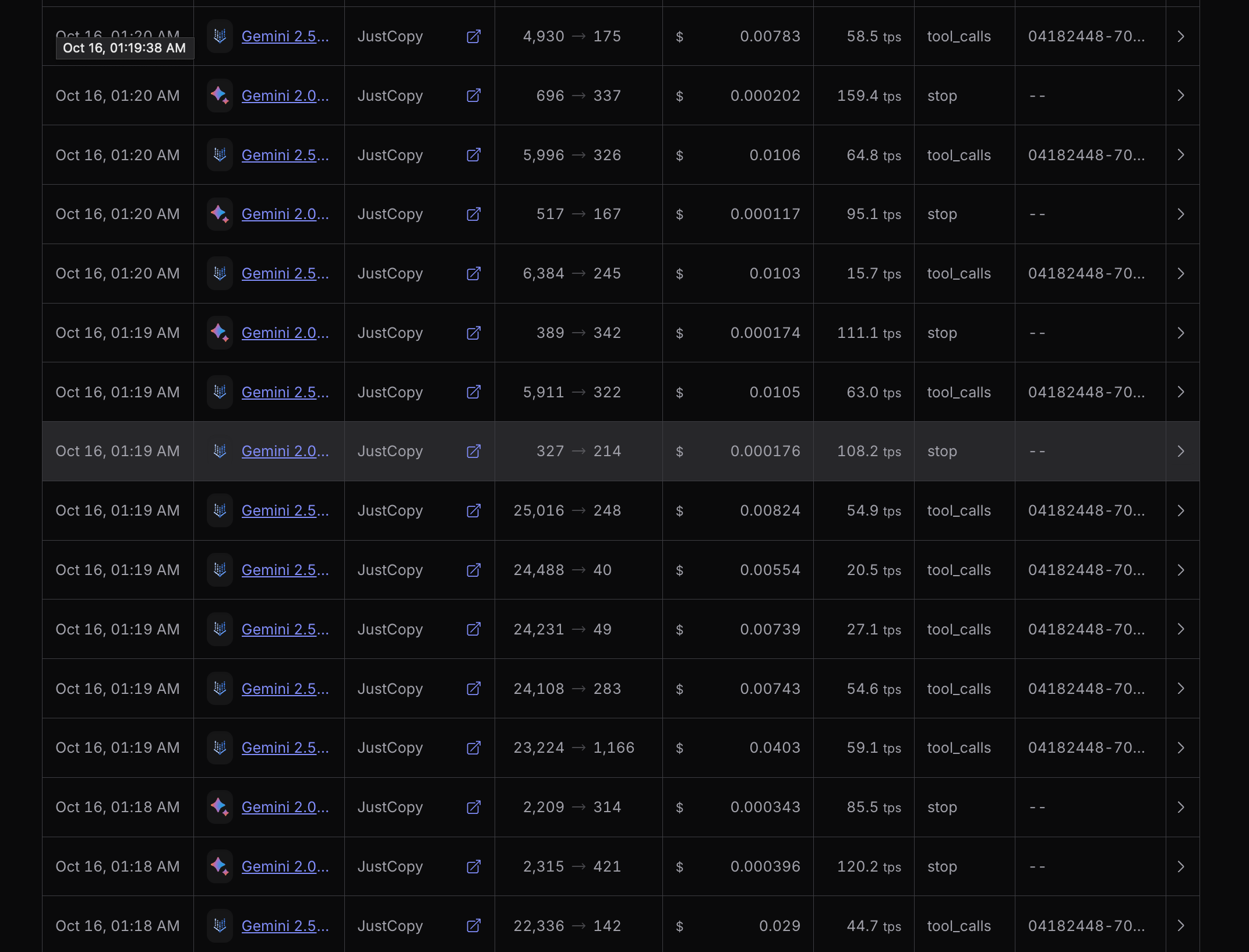Open JustCopy external link in the 696 → 337 row
Viewport: 1249px width, 952px height.
coord(474,96)
